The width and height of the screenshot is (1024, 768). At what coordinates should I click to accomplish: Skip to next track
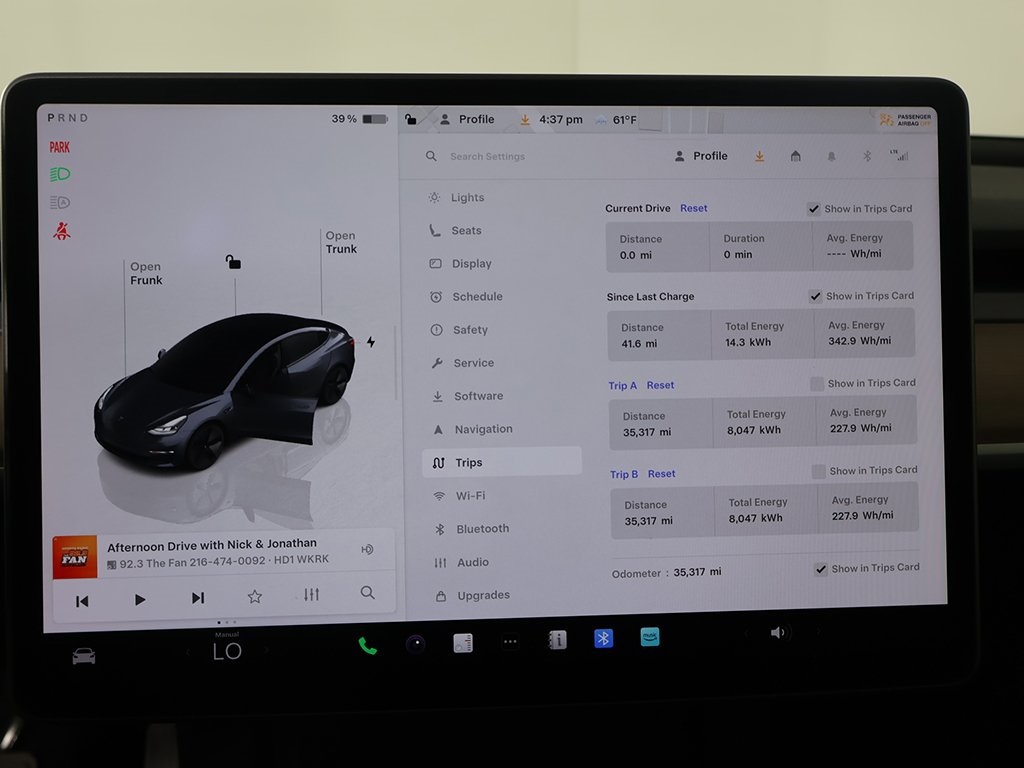(x=197, y=598)
